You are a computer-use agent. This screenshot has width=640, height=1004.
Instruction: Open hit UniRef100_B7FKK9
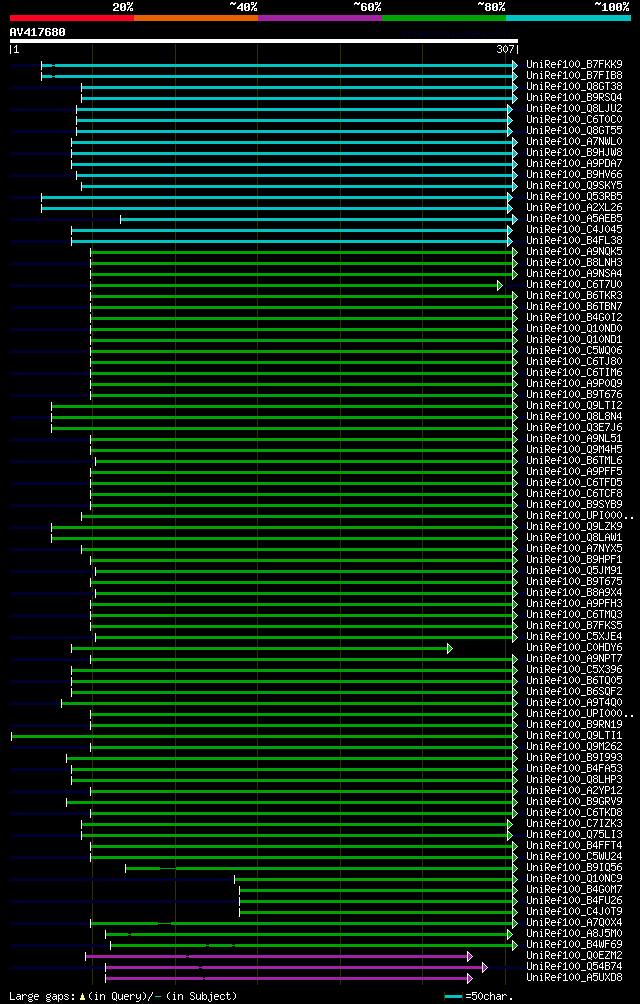pyautogui.click(x=574, y=65)
